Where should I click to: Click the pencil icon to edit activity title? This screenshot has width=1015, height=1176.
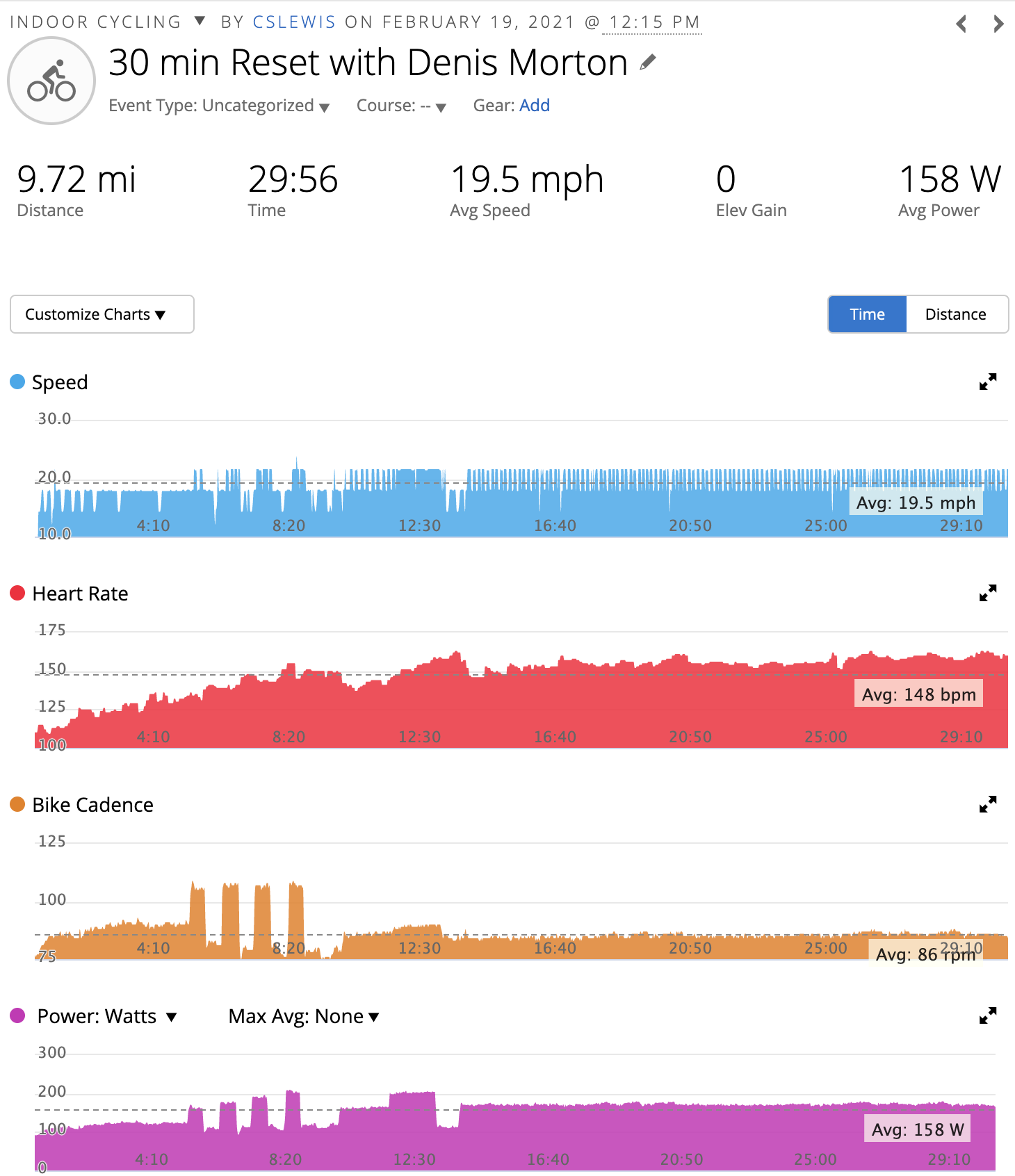coord(647,63)
